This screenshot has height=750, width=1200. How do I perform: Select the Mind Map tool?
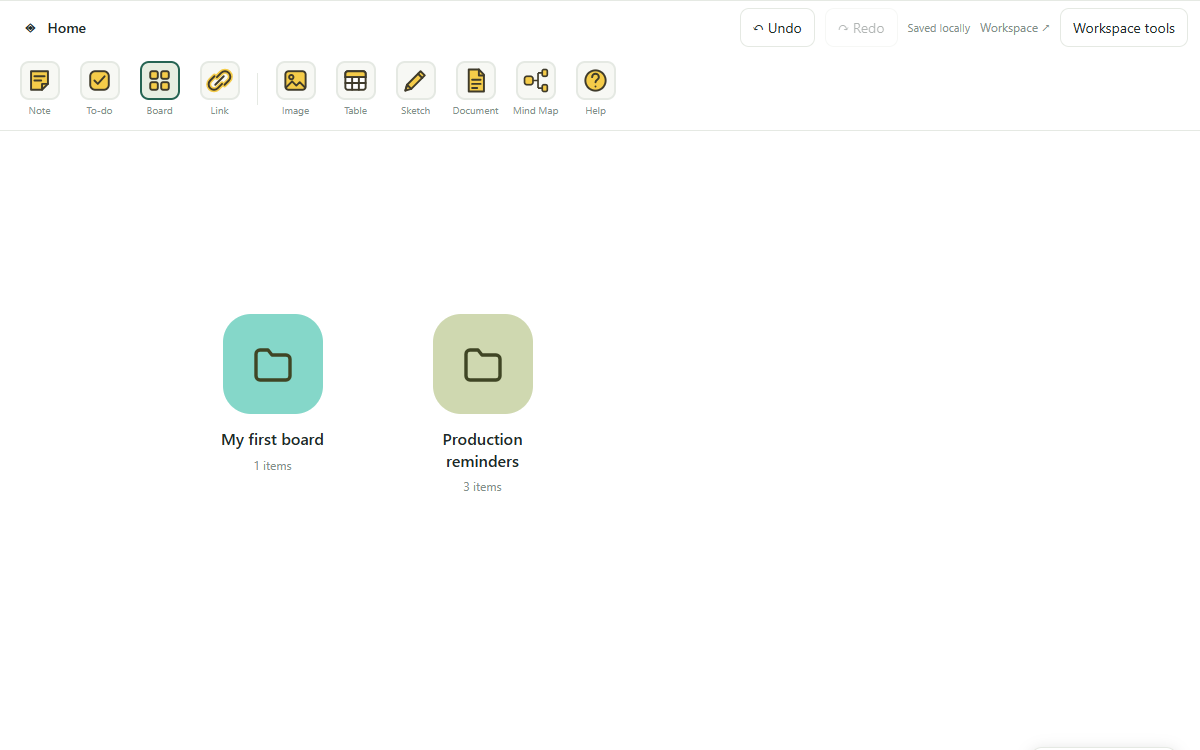point(536,81)
